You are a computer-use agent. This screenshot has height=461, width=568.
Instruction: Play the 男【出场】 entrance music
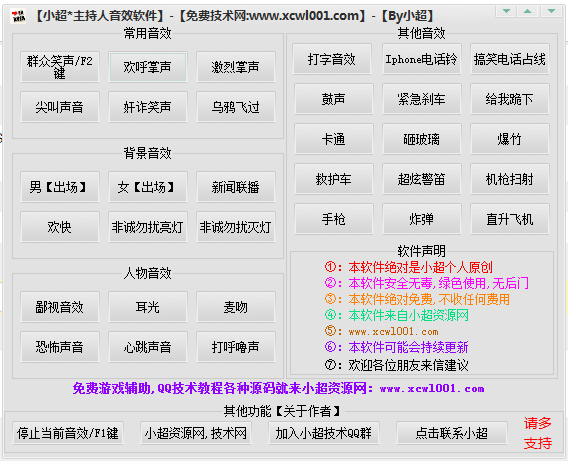[x=60, y=187]
